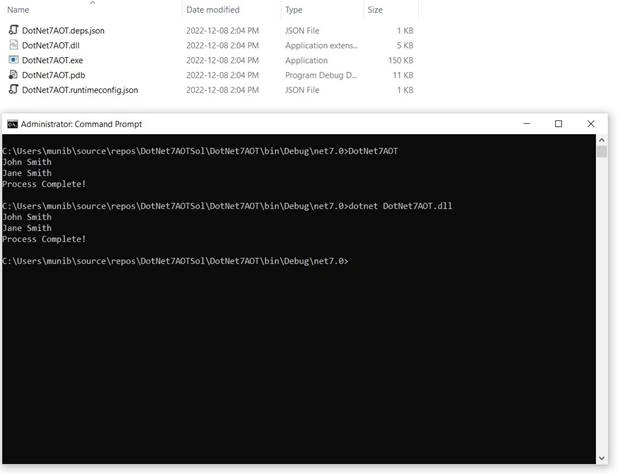Select the DotNet7AOT.pdb file name
Viewport: 624px width, 474px height.
point(54,75)
